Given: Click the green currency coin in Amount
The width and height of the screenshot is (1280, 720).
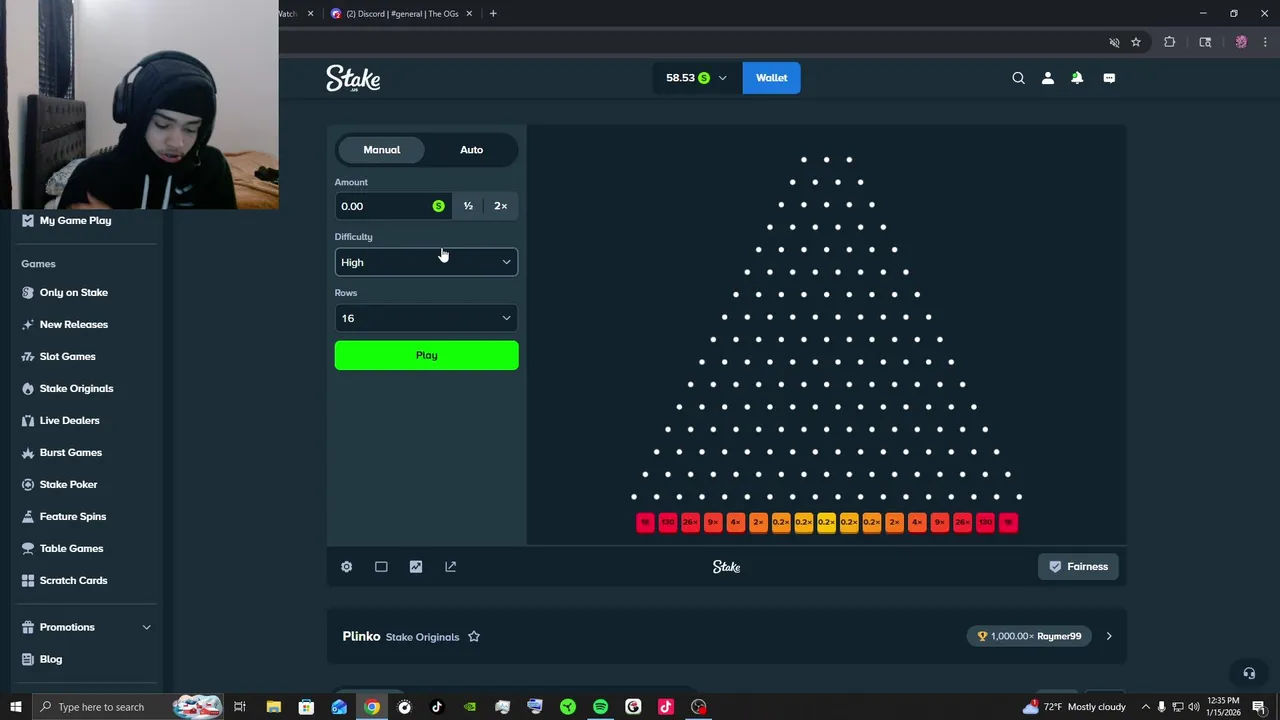Looking at the screenshot, I should (x=438, y=206).
